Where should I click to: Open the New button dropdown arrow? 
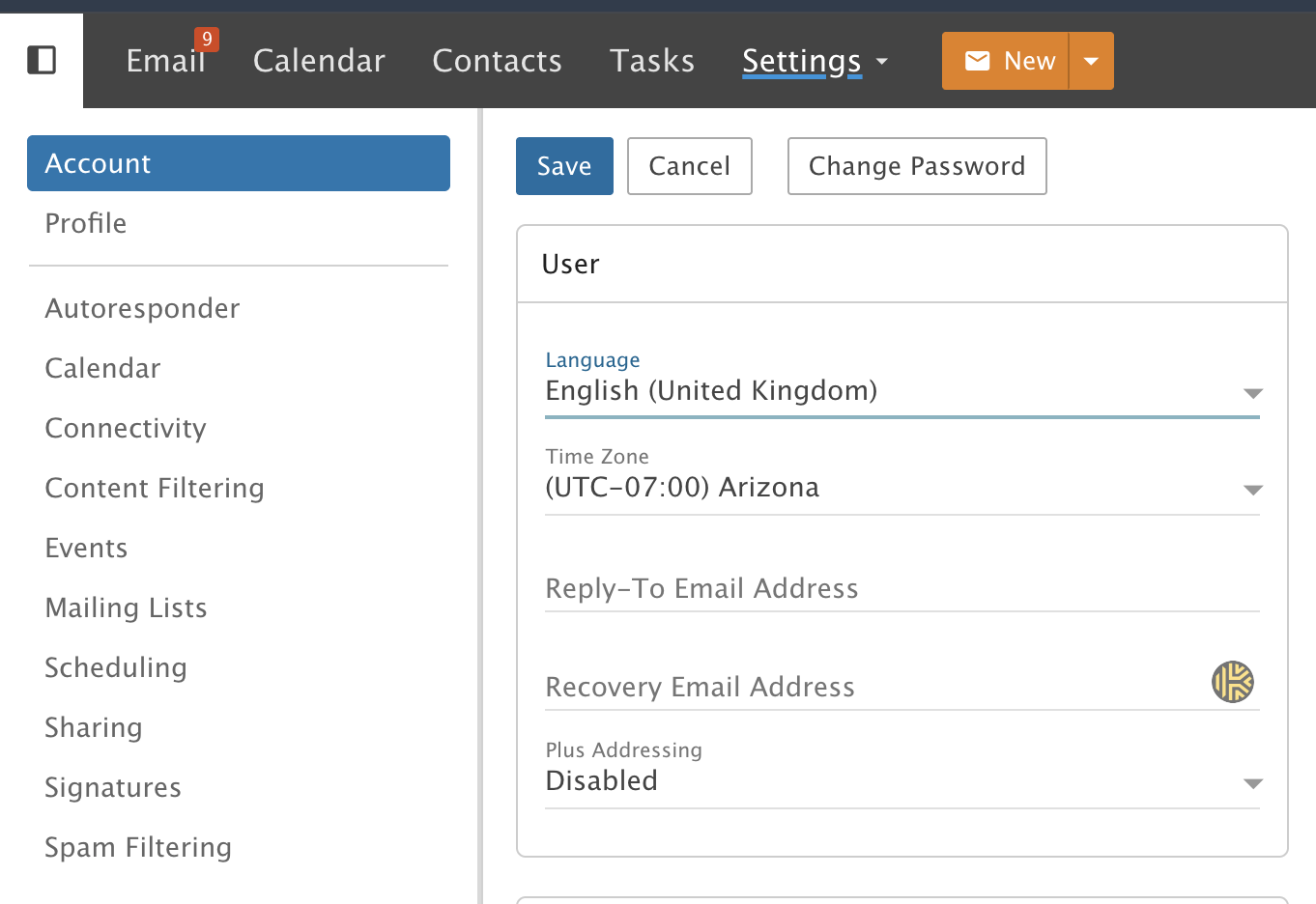click(1091, 61)
